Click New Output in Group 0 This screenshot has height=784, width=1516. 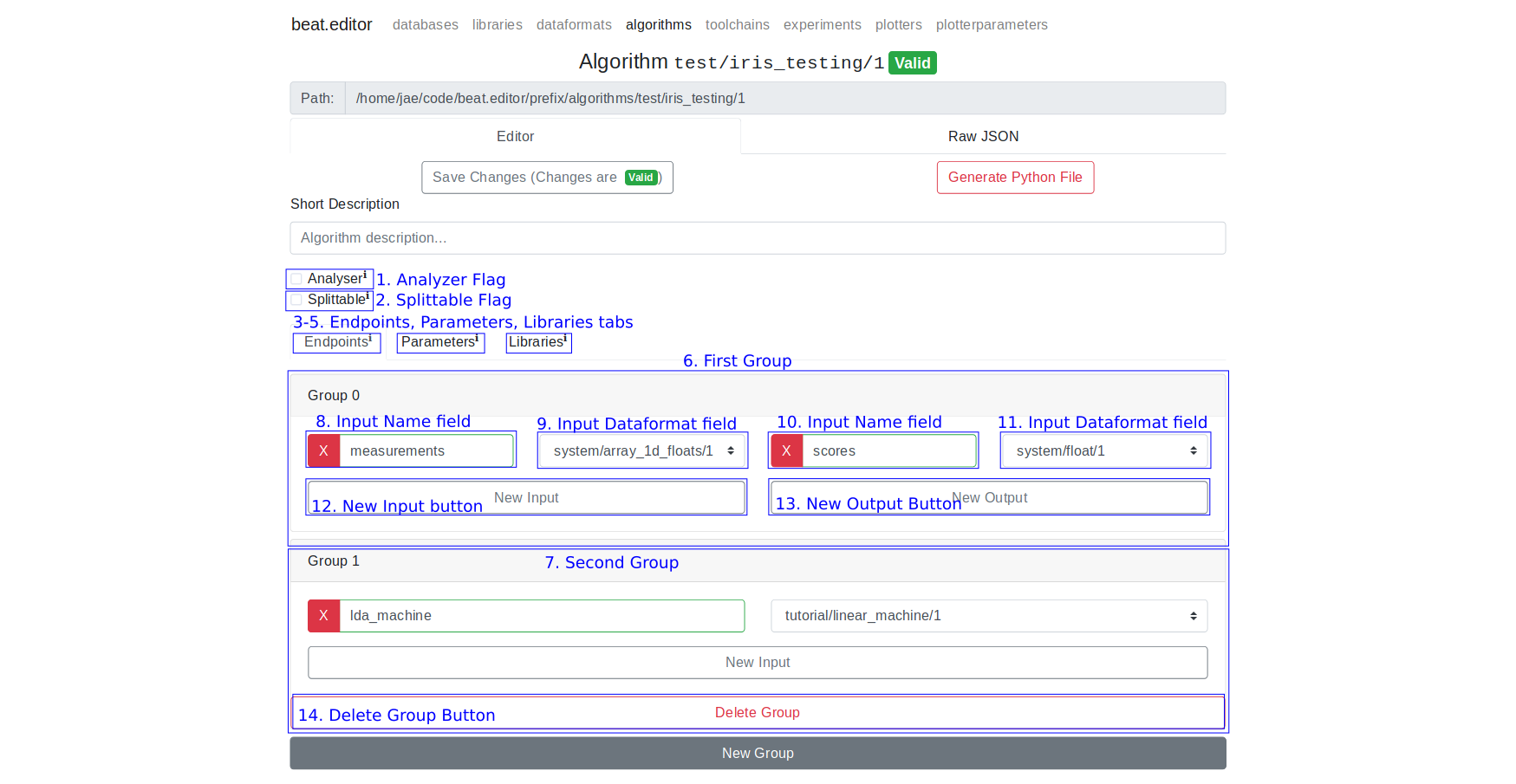pos(989,497)
